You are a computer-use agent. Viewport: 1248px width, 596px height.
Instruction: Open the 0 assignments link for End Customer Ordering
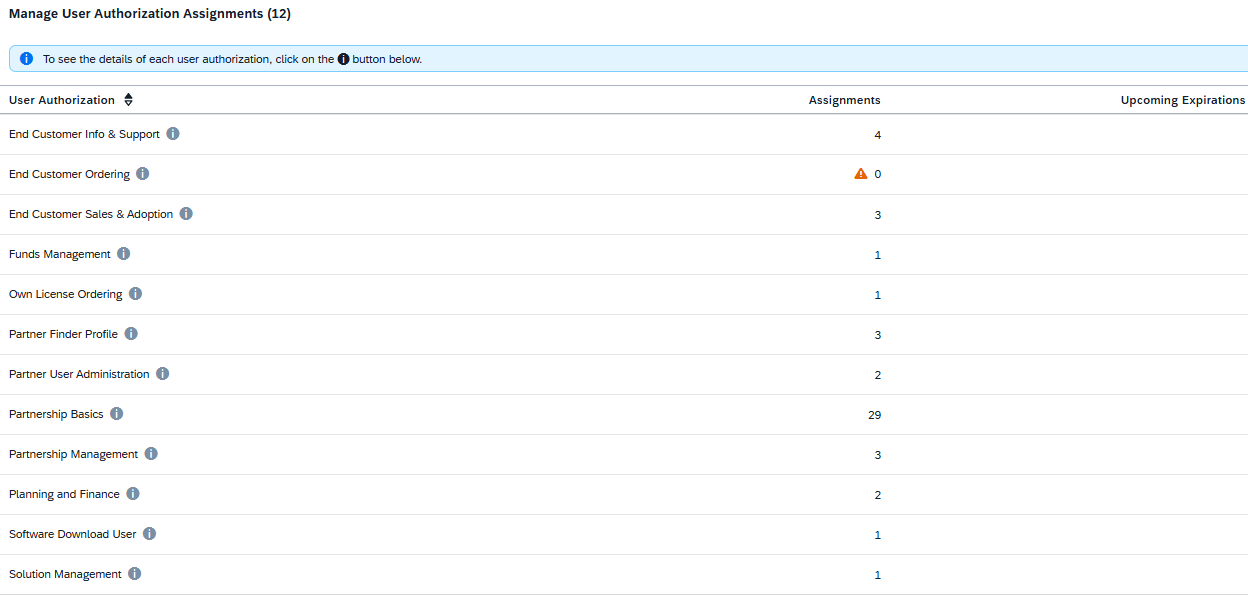878,175
